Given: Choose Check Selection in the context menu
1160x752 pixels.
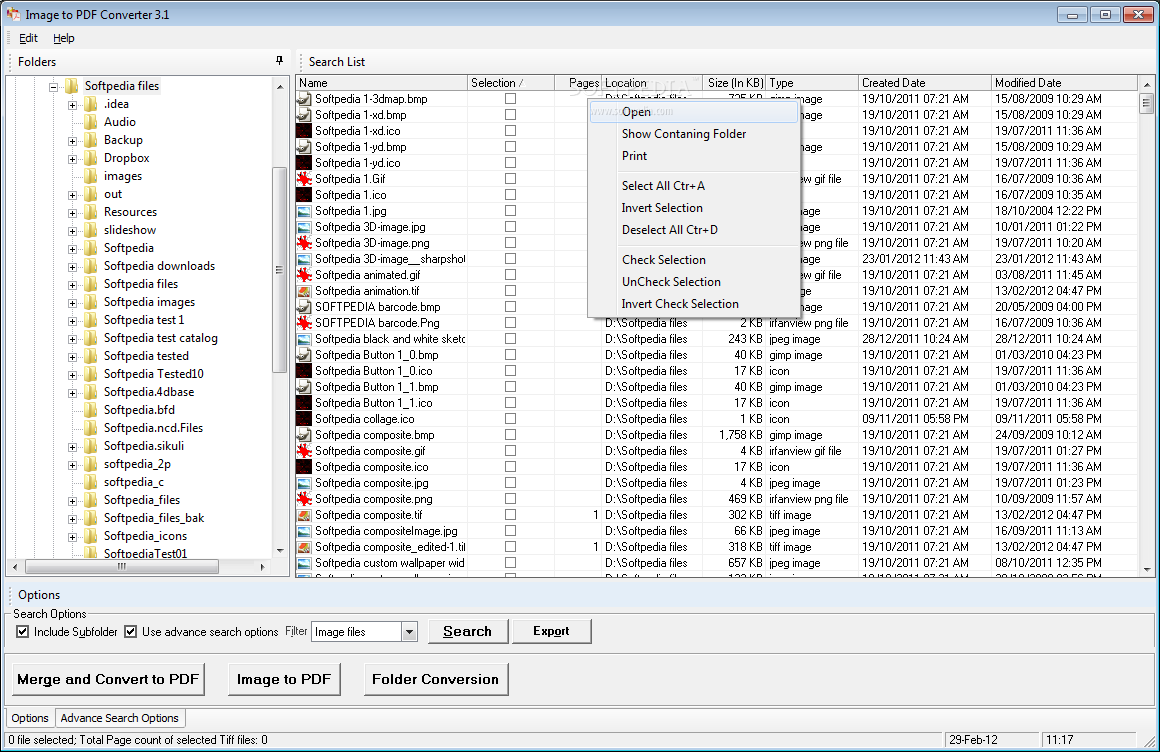Looking at the screenshot, I should pos(693,260).
